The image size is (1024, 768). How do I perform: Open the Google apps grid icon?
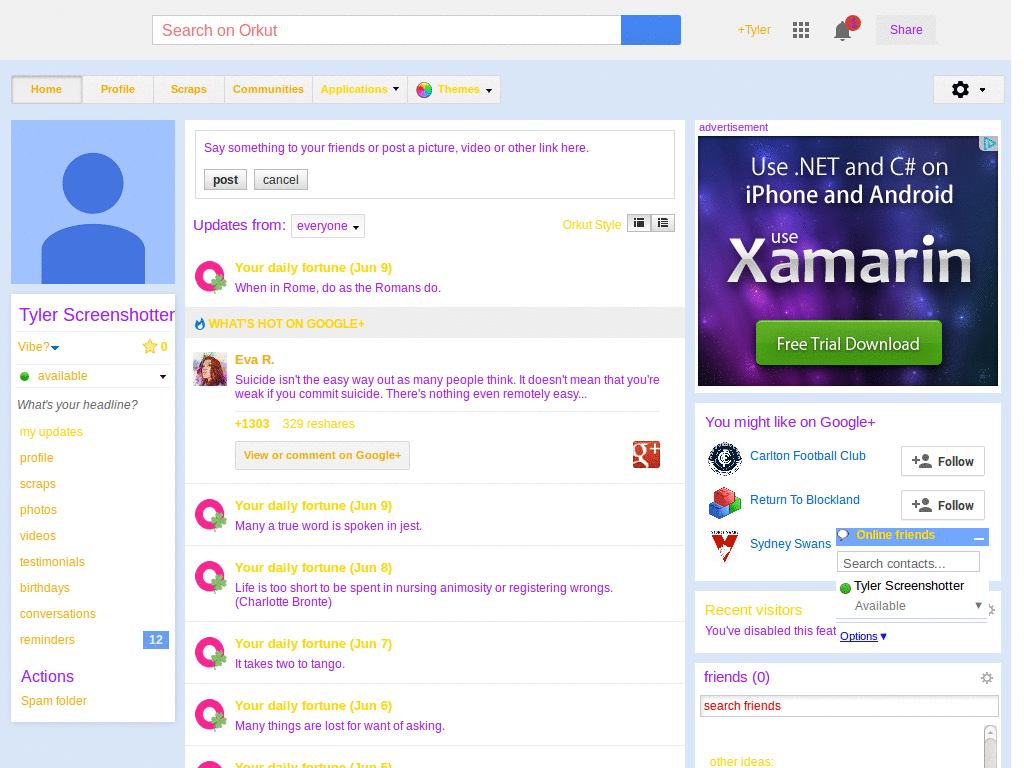[x=801, y=30]
